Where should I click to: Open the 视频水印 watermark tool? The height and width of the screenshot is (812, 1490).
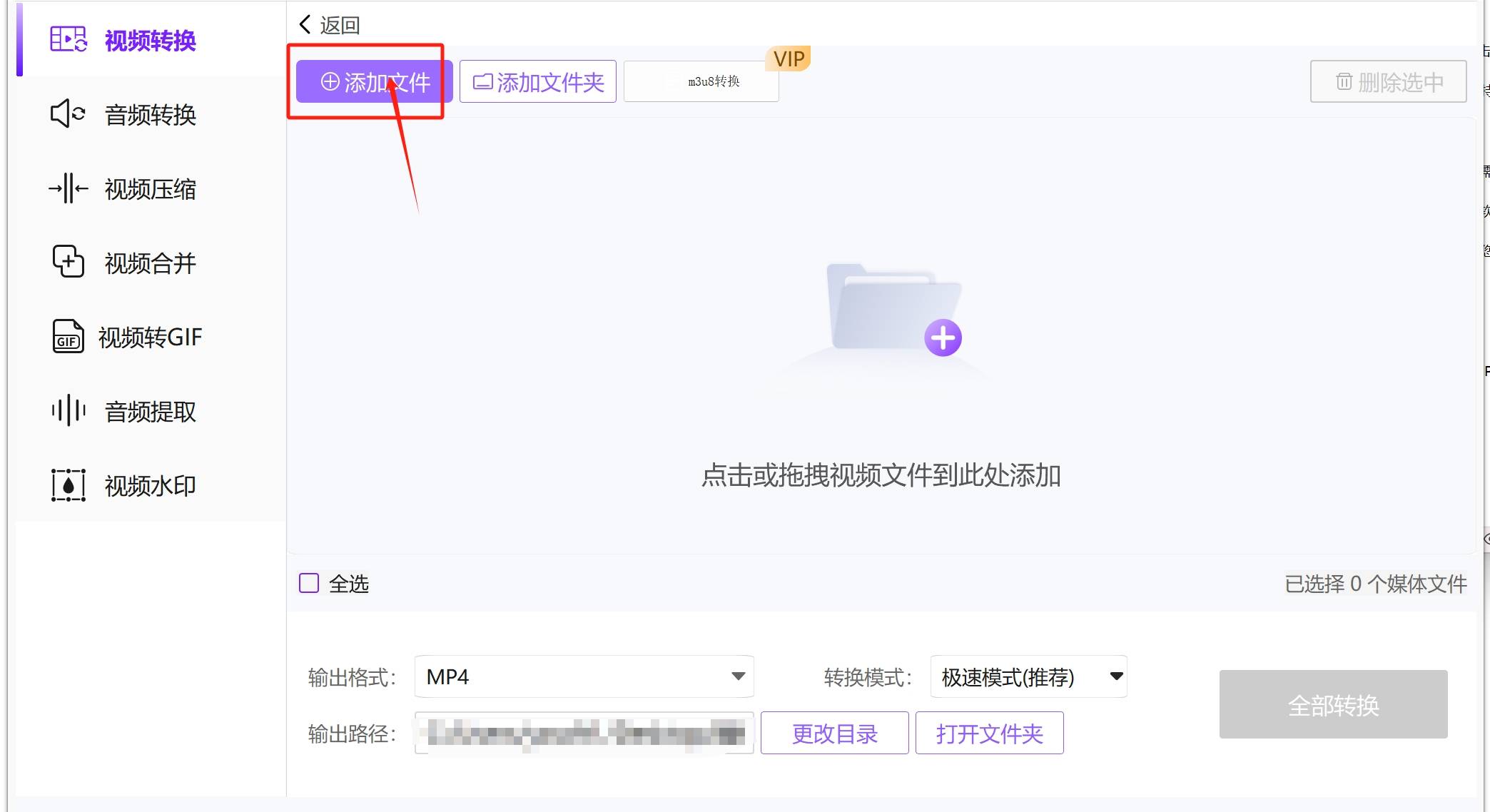[150, 485]
